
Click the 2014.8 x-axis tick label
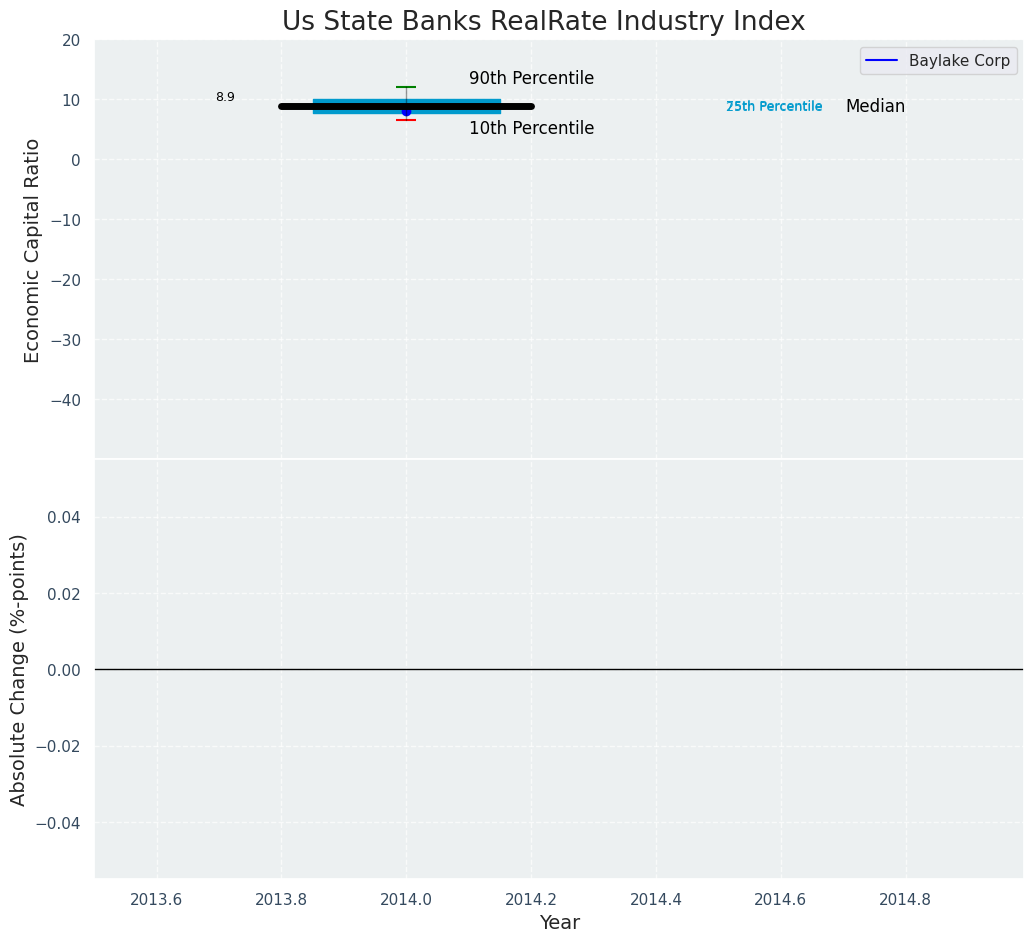[x=905, y=899]
